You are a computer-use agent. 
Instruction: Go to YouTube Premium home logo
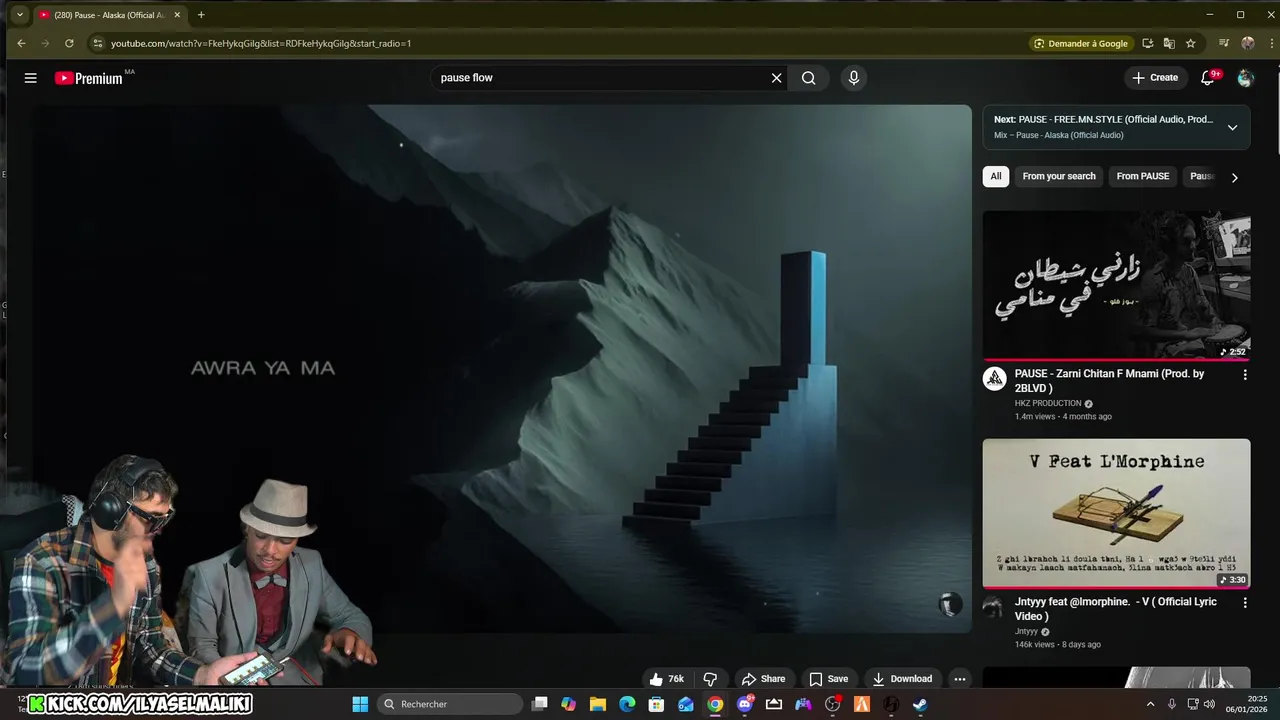(89, 78)
